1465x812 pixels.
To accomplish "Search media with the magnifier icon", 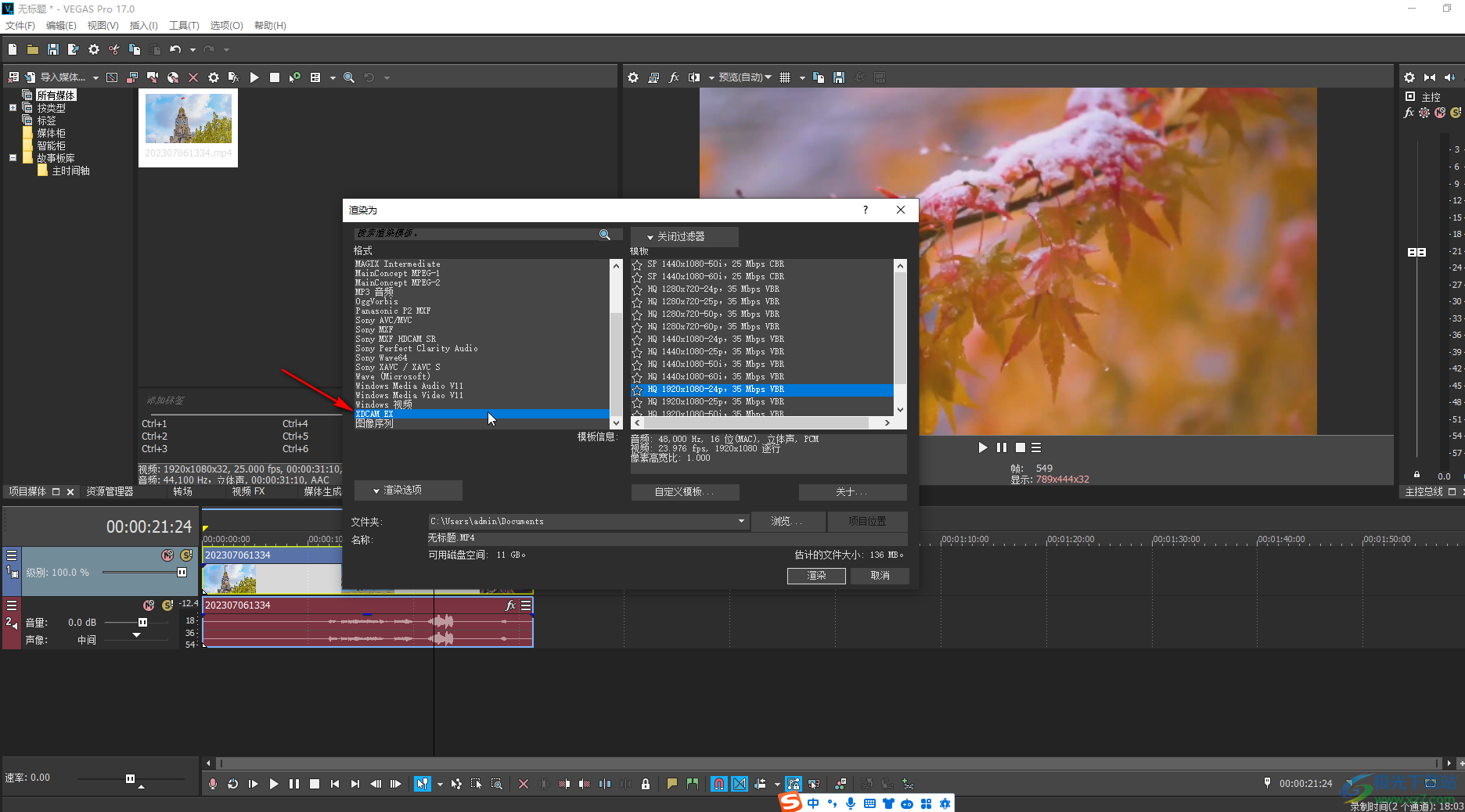I will (349, 77).
